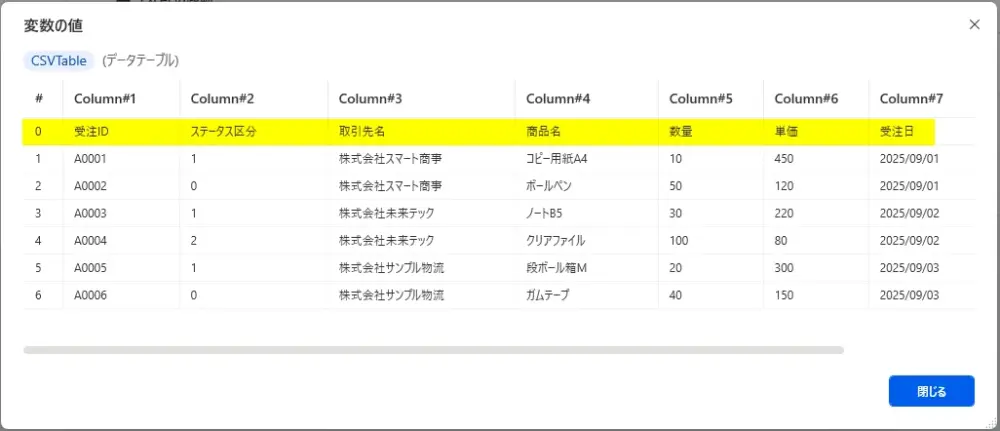Screen dimensions: 1000x431
Task: Select the cell containing 受注ID
Action: tap(92, 131)
